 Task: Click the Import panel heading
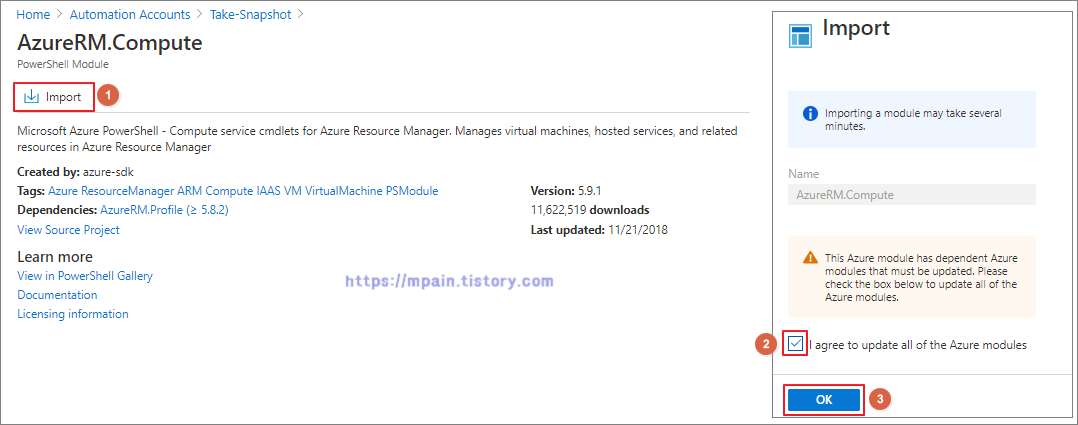pos(856,28)
